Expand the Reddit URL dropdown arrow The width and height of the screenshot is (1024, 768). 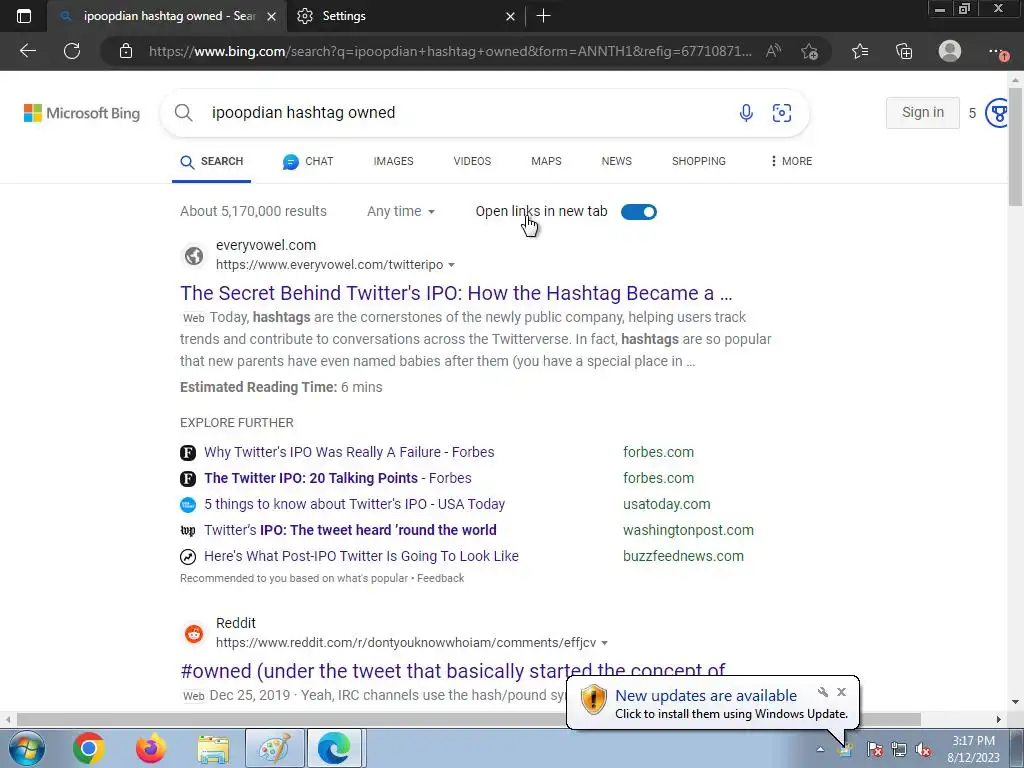[x=604, y=643]
